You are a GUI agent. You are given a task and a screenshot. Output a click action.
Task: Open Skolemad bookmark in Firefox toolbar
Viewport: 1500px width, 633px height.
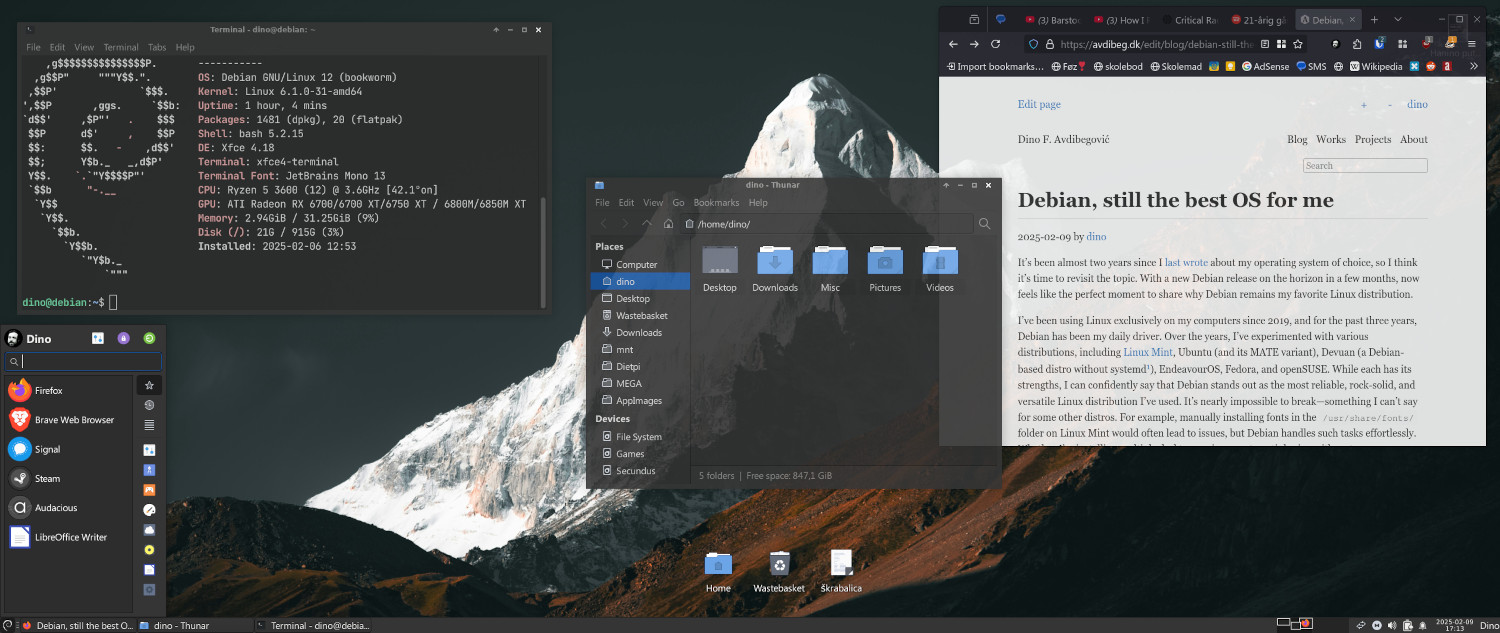point(1177,67)
